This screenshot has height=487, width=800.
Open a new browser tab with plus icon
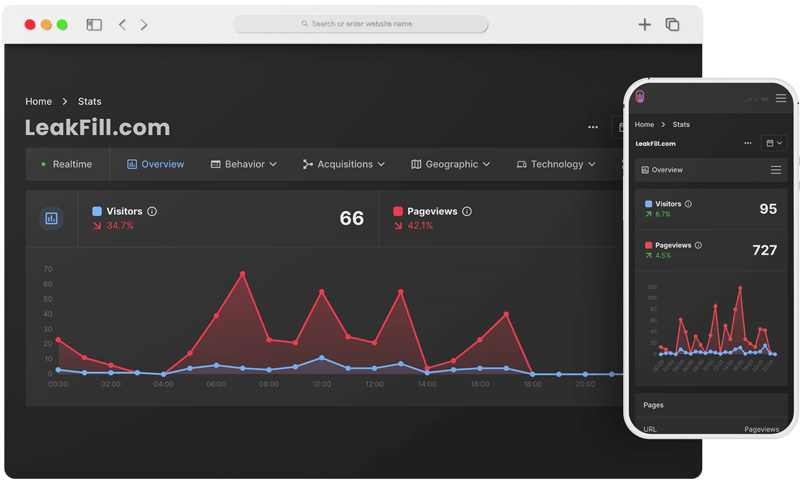(x=644, y=25)
